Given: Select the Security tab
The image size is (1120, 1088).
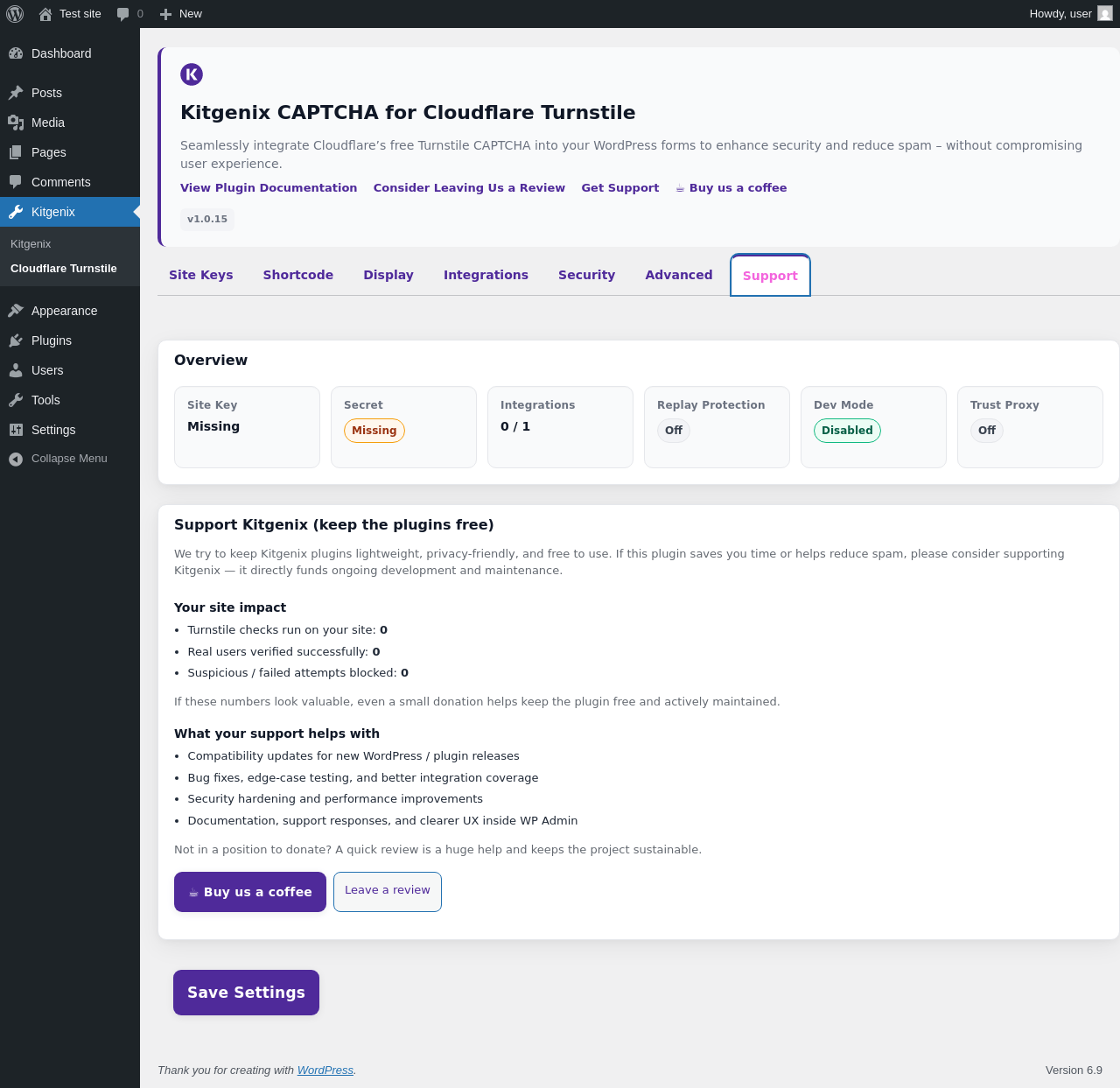Looking at the screenshot, I should 586,275.
